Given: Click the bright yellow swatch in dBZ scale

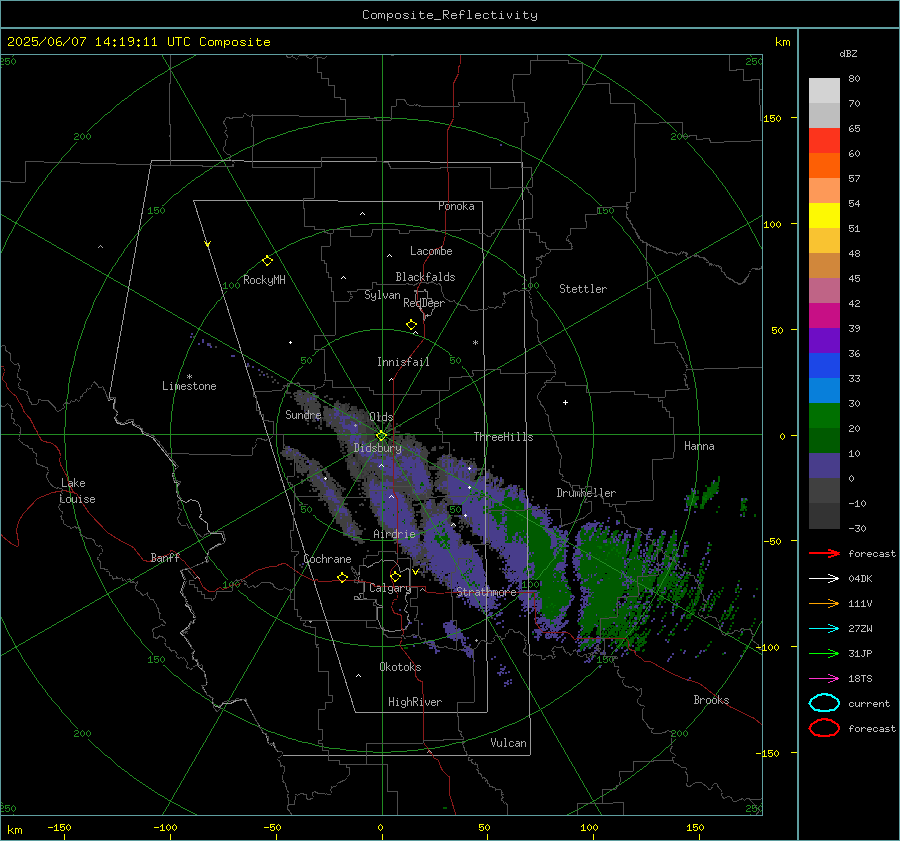Looking at the screenshot, I should coord(824,215).
